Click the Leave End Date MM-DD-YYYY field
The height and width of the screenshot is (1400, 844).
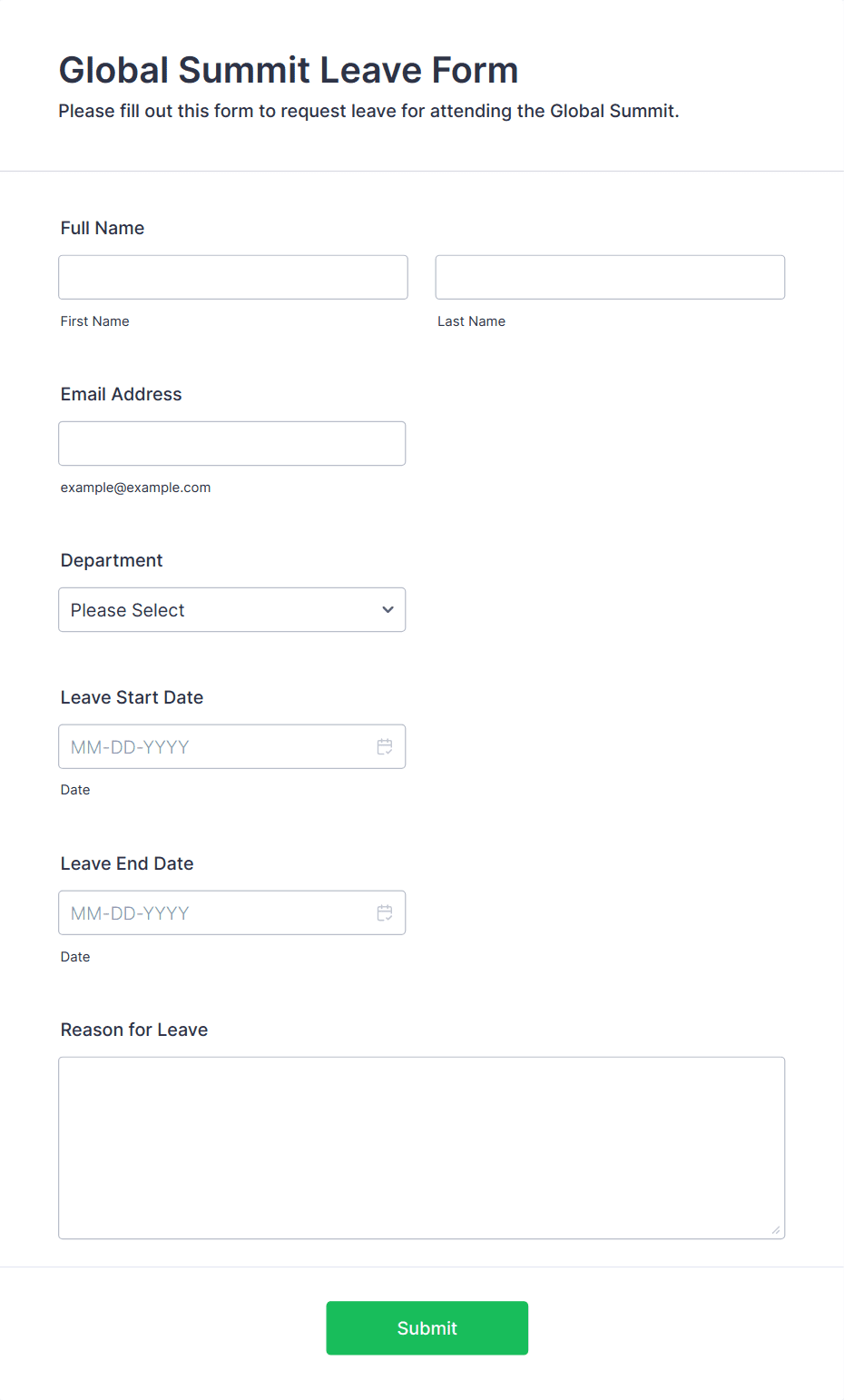(x=232, y=912)
